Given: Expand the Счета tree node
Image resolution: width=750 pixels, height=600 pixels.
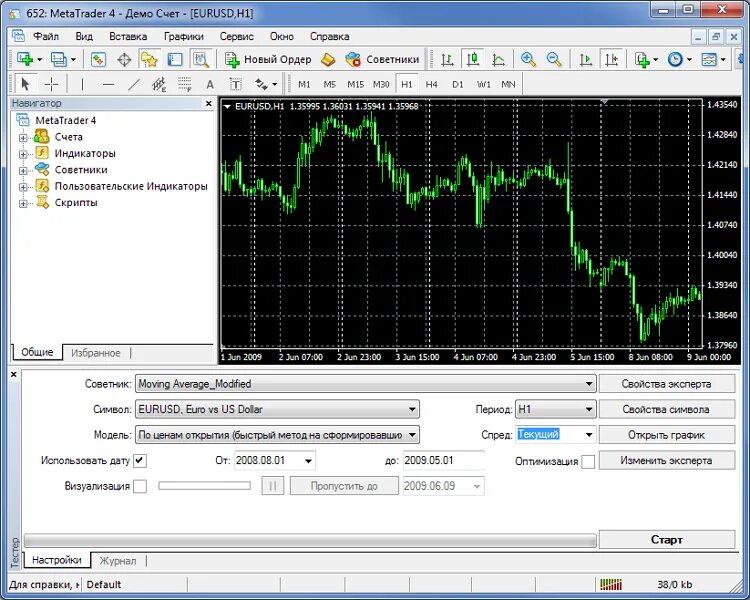Looking at the screenshot, I should (x=22, y=138).
